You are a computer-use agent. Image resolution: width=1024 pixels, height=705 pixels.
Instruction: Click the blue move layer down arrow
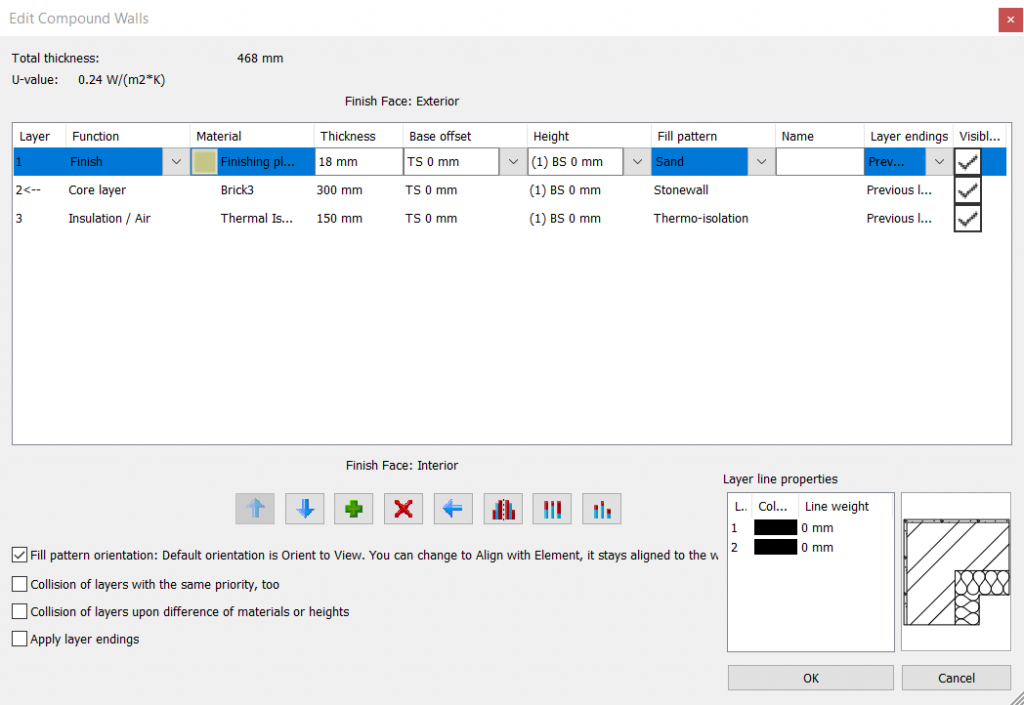304,509
